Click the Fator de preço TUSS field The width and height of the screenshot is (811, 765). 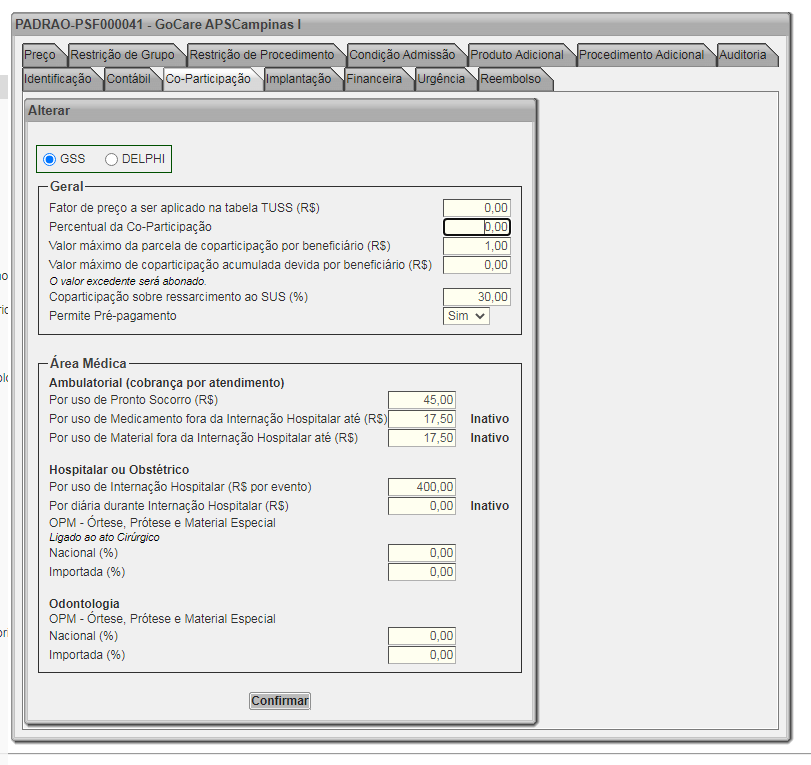477,208
